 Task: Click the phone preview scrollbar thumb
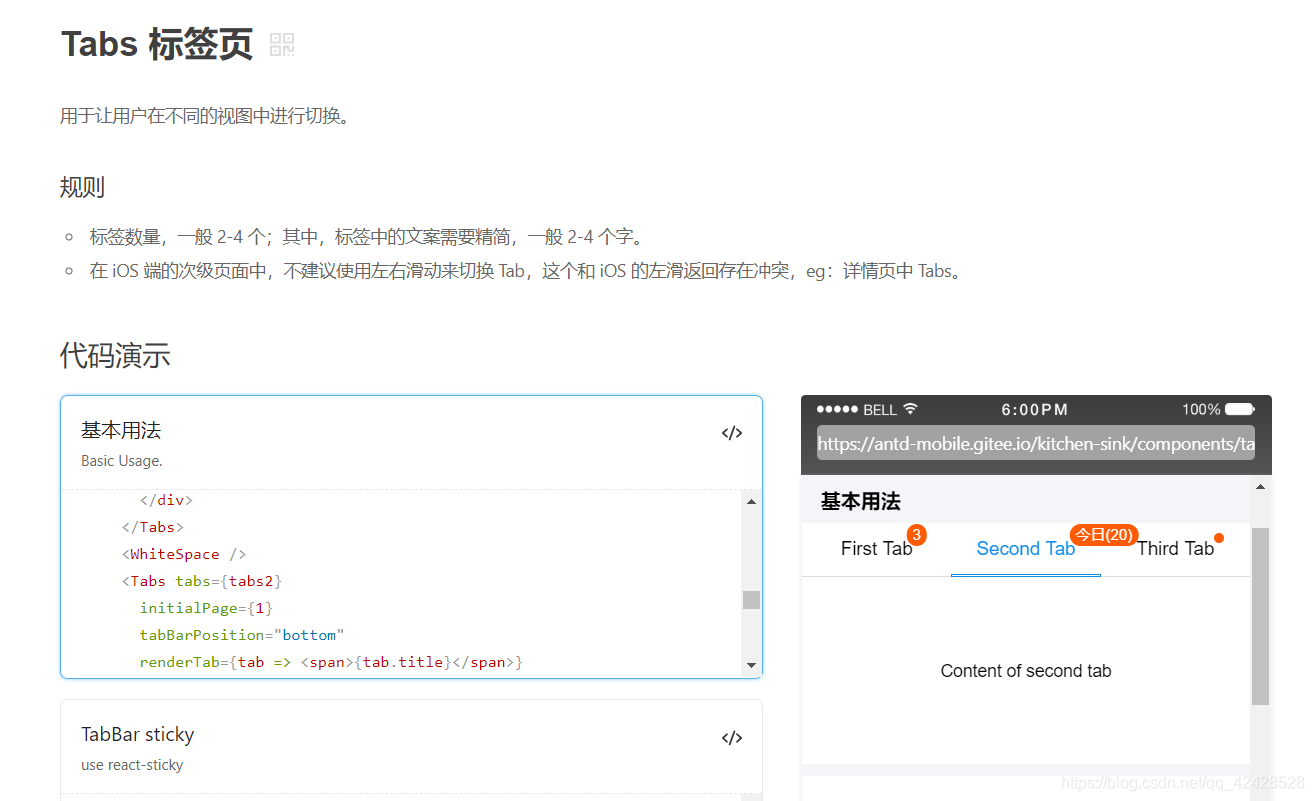point(1260,616)
